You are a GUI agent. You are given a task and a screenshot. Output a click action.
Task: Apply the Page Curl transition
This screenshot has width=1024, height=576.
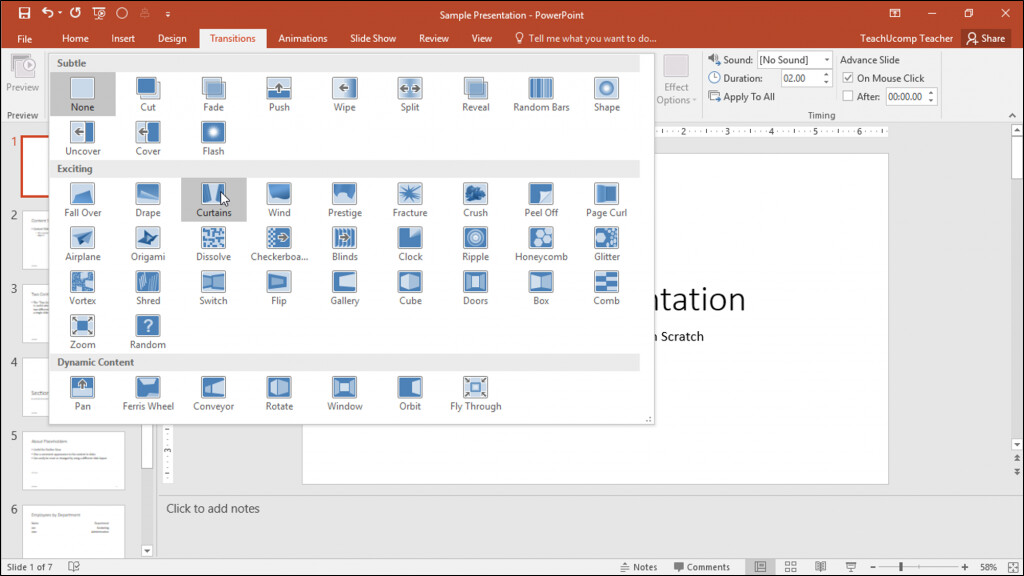[606, 198]
